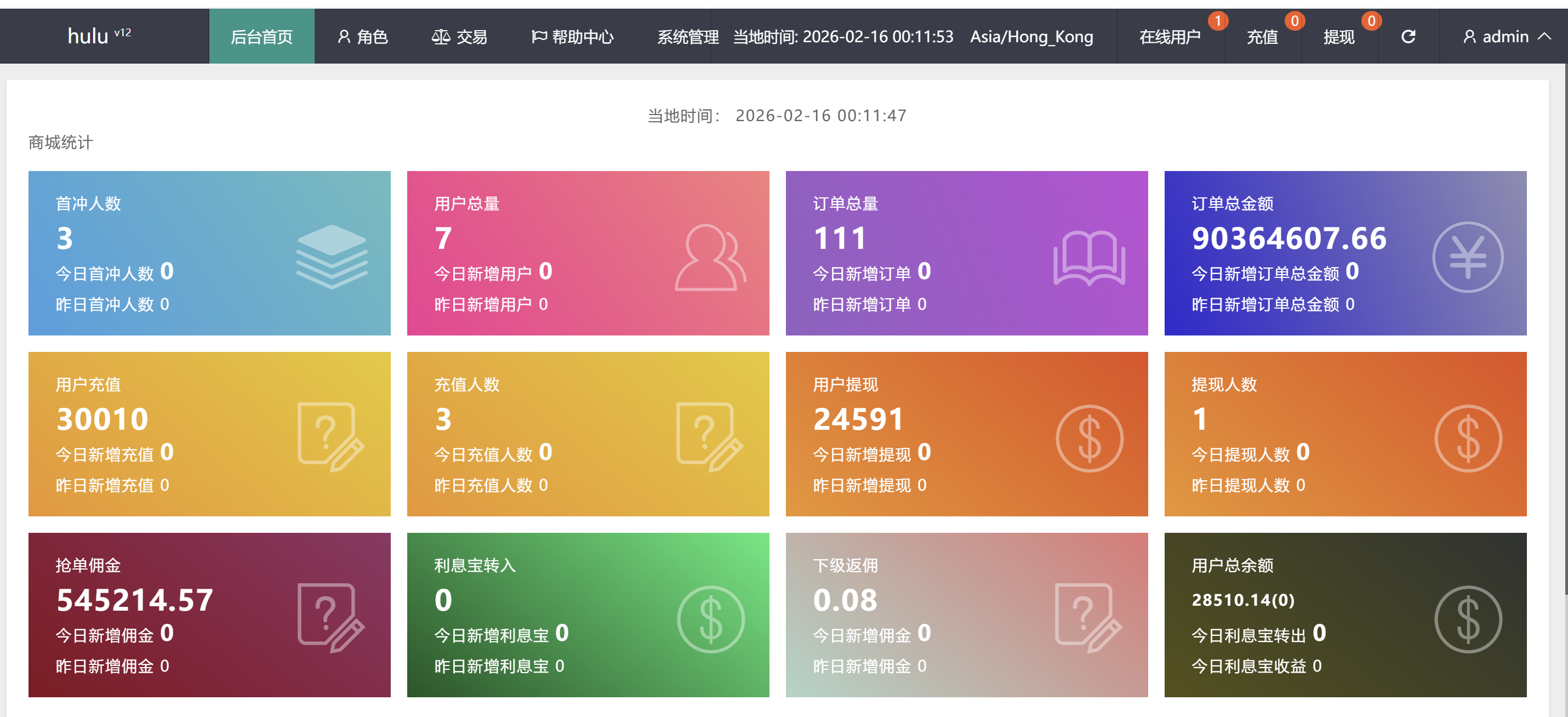Open the 帮助中心 menu
This screenshot has height=717, width=1568.
point(572,37)
